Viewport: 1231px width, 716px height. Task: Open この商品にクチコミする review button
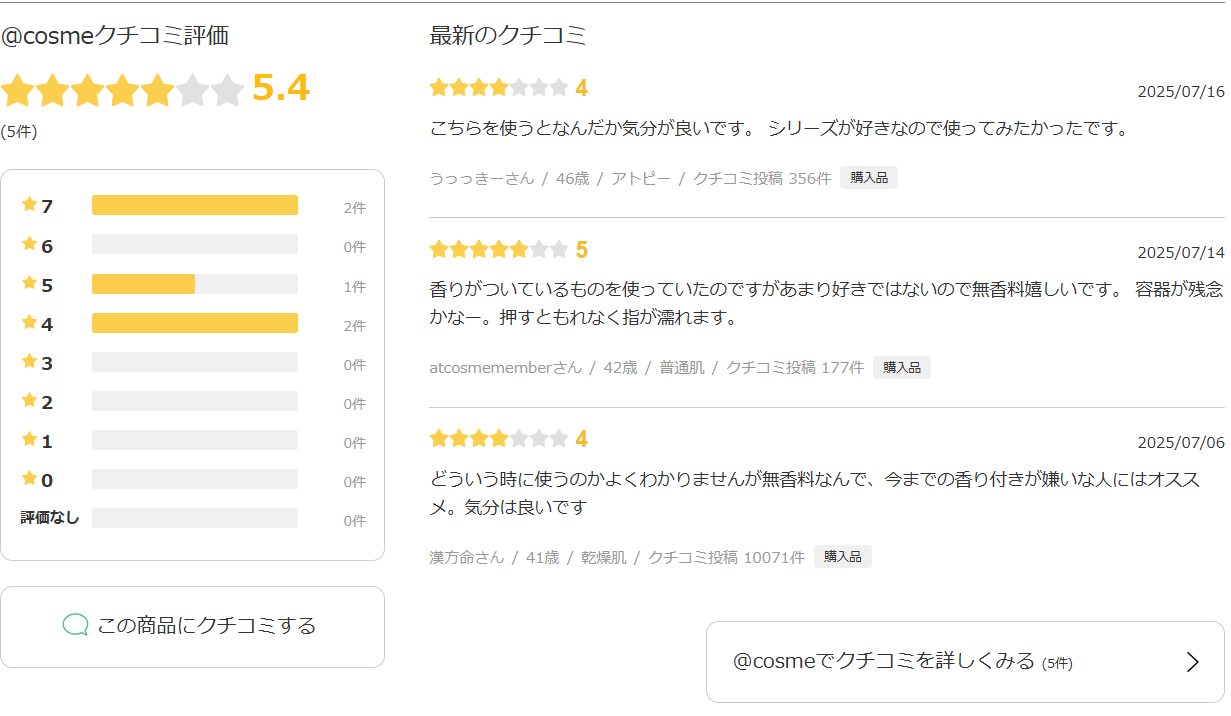192,627
